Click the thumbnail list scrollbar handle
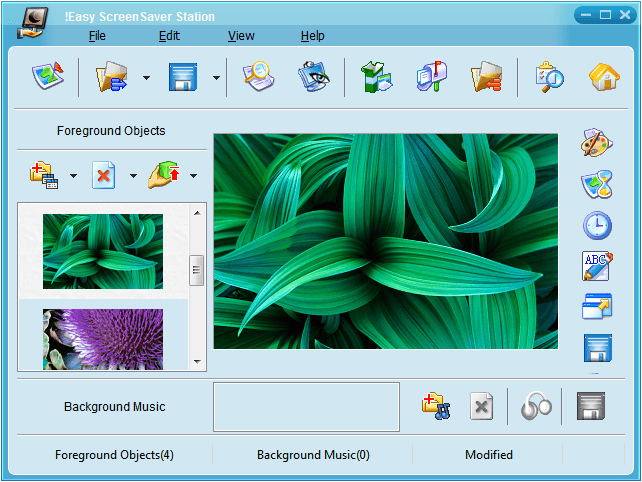The width and height of the screenshot is (642, 482). [x=197, y=270]
